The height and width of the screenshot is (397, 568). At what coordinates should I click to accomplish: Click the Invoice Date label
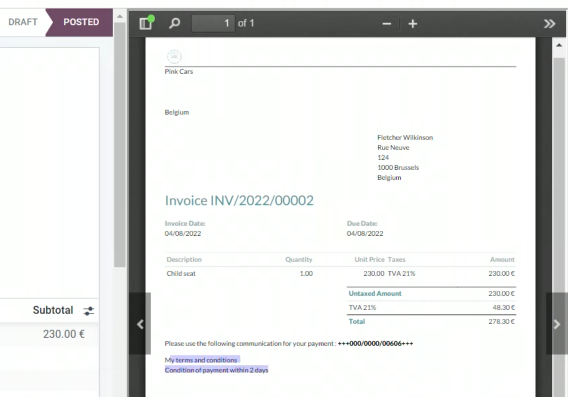(x=185, y=223)
